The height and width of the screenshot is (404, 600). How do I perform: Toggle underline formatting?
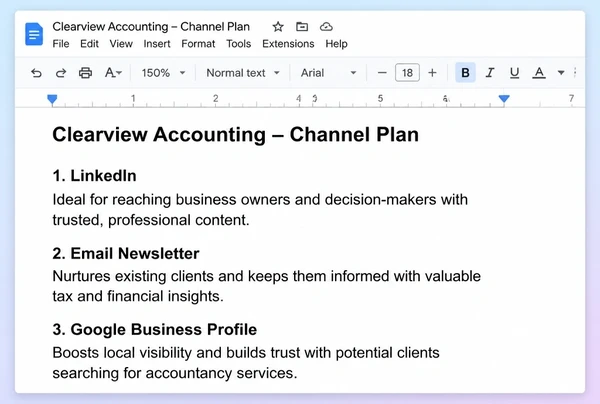514,73
